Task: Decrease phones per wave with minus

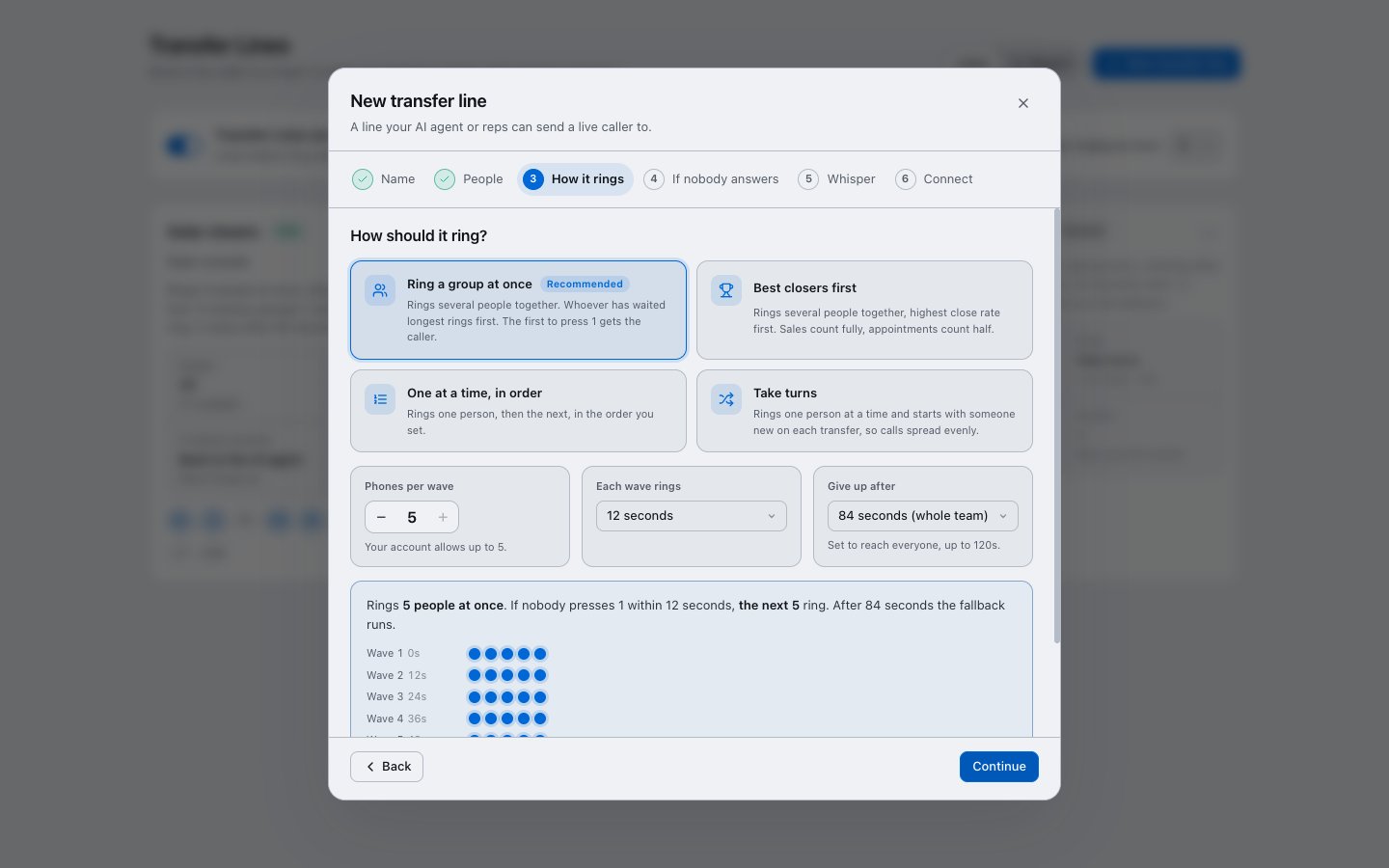Action: point(381,518)
